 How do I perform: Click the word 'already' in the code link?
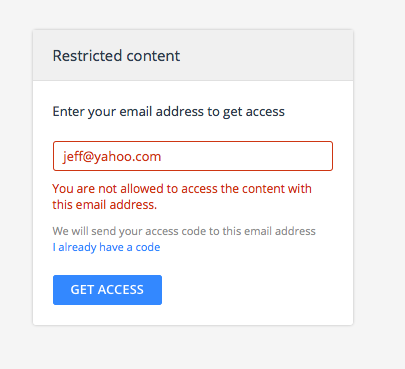[77, 247]
